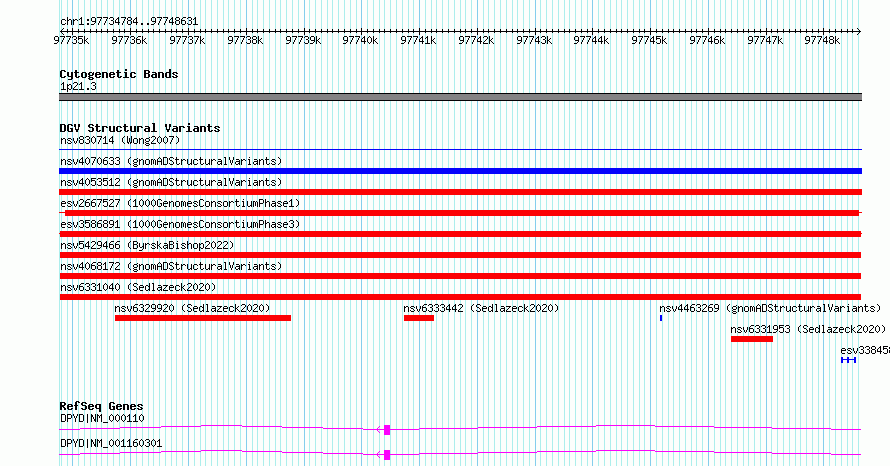
Task: Click the nsv6329920 (Sedlazeck2020) label
Action: coord(192,308)
